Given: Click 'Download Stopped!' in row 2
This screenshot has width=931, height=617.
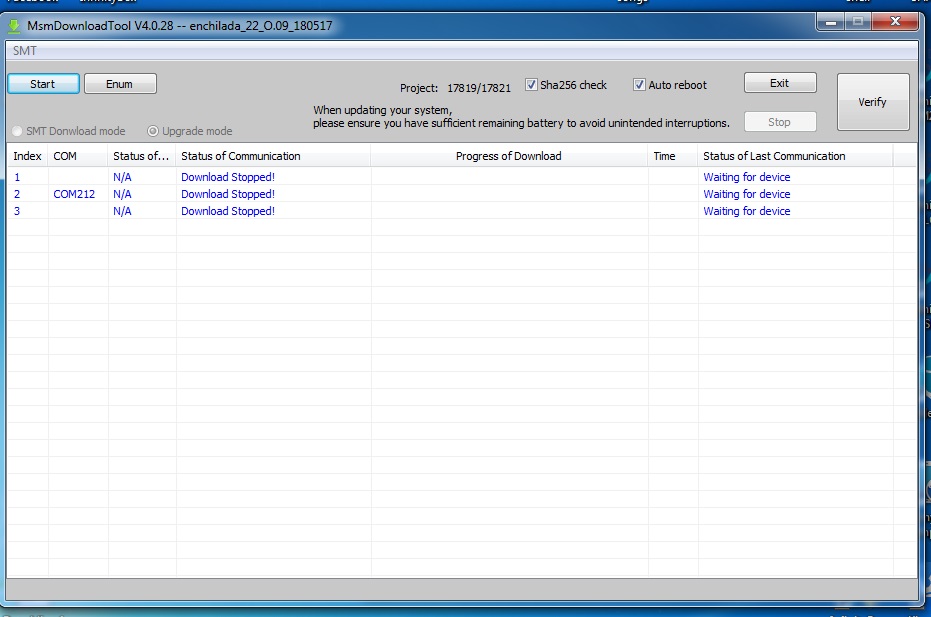Looking at the screenshot, I should coord(228,194).
